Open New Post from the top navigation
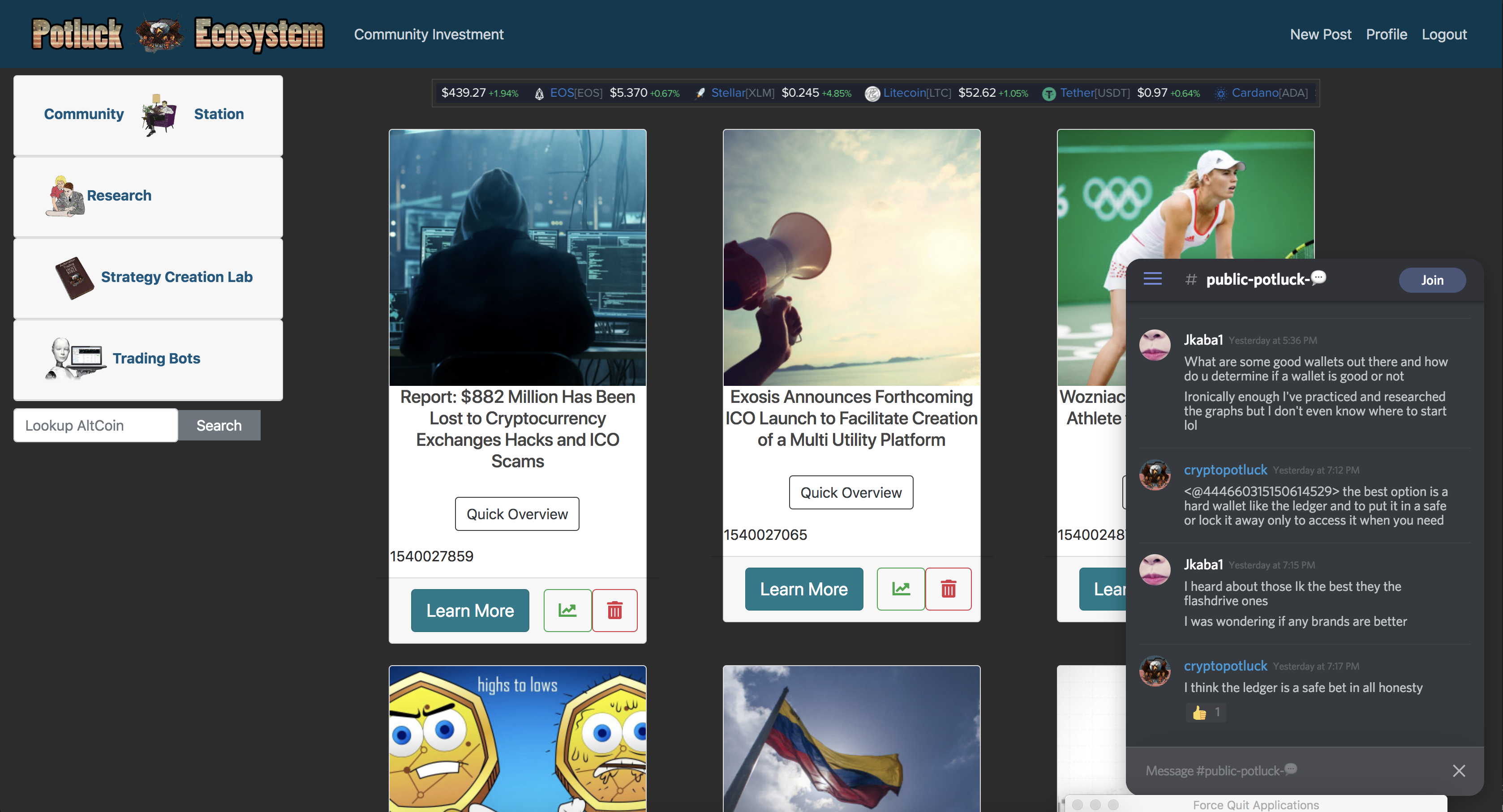This screenshot has height=812, width=1503. coord(1320,34)
